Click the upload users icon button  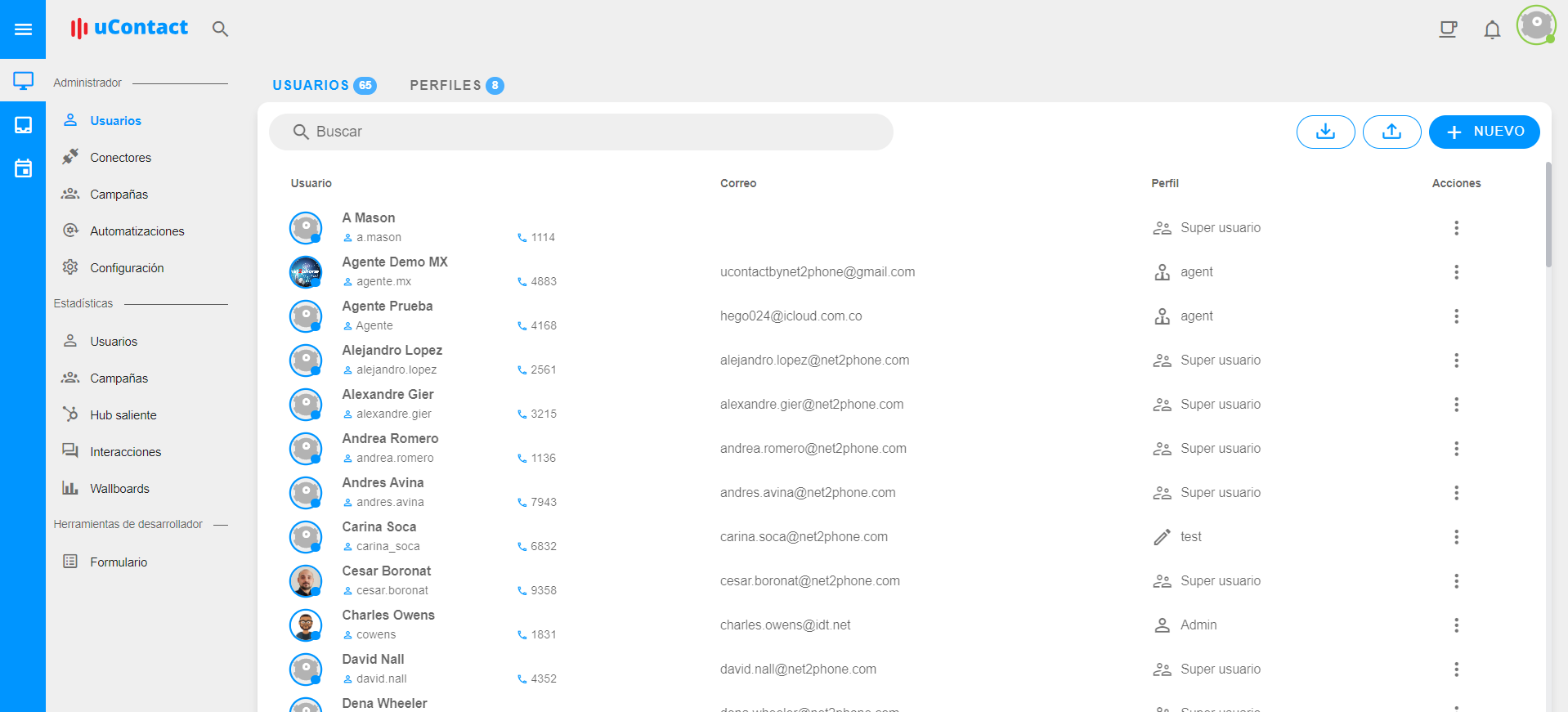click(1391, 132)
